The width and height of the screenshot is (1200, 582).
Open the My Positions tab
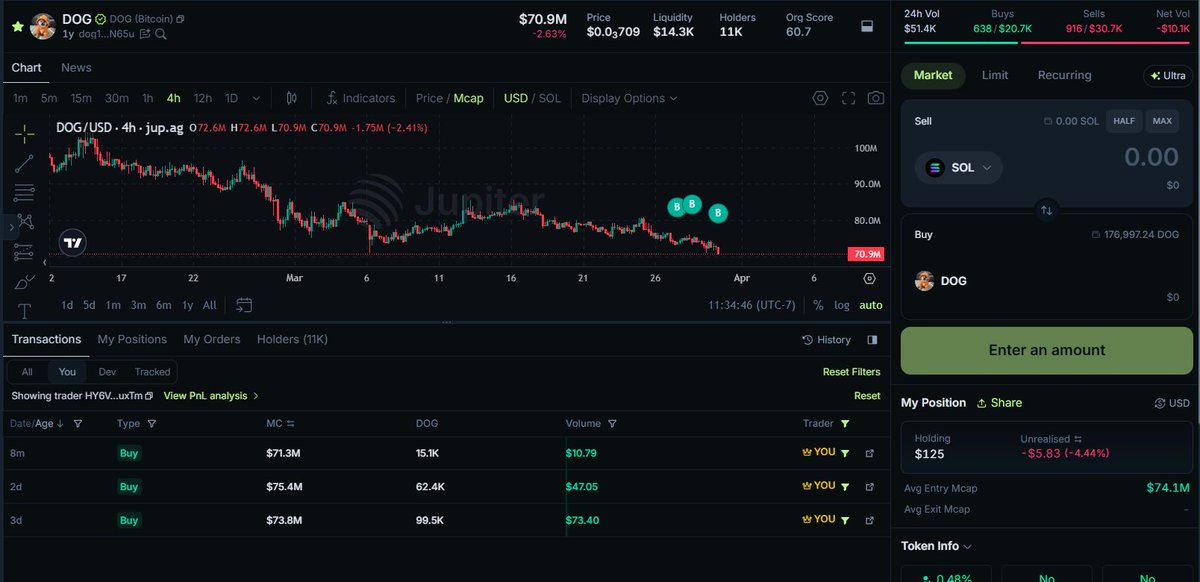point(132,340)
